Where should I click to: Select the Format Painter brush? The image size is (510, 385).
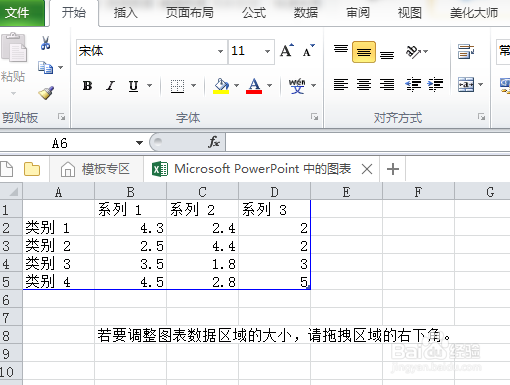pyautogui.click(x=46, y=93)
